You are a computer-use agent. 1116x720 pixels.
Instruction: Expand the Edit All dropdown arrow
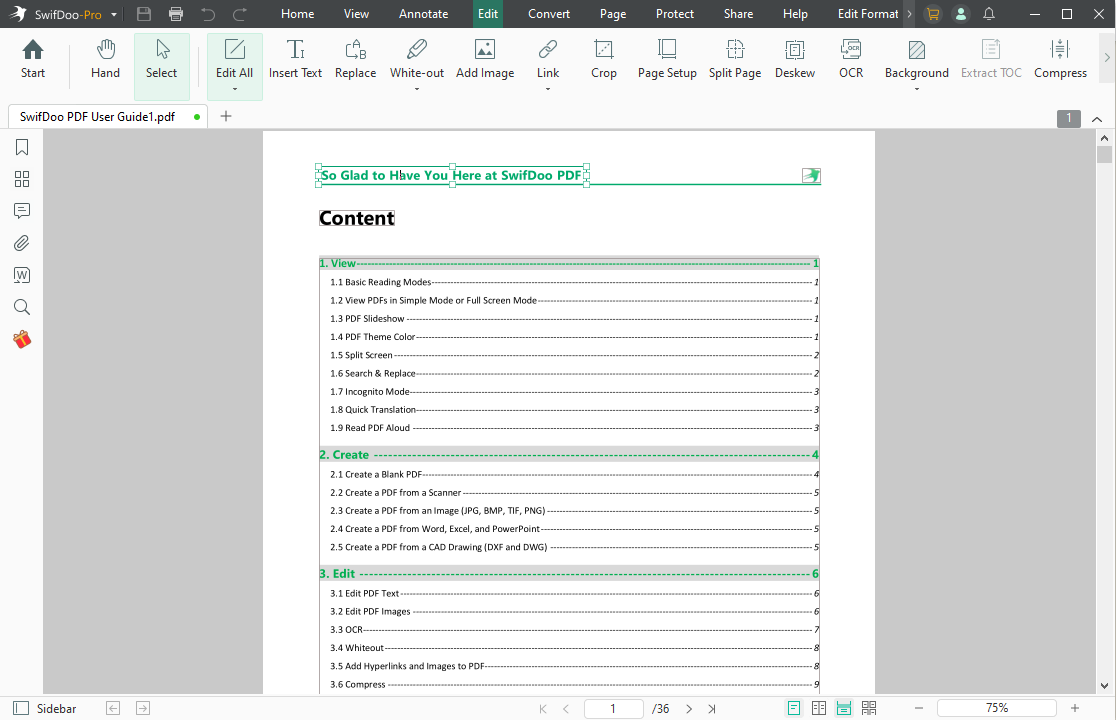point(234,90)
